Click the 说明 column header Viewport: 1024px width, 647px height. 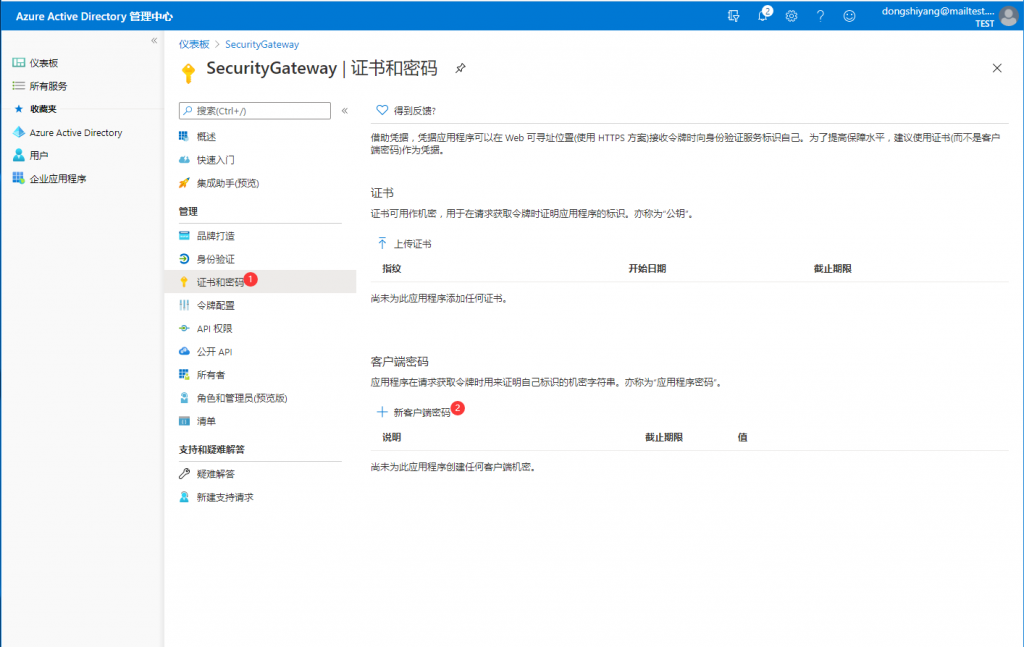pyautogui.click(x=391, y=437)
